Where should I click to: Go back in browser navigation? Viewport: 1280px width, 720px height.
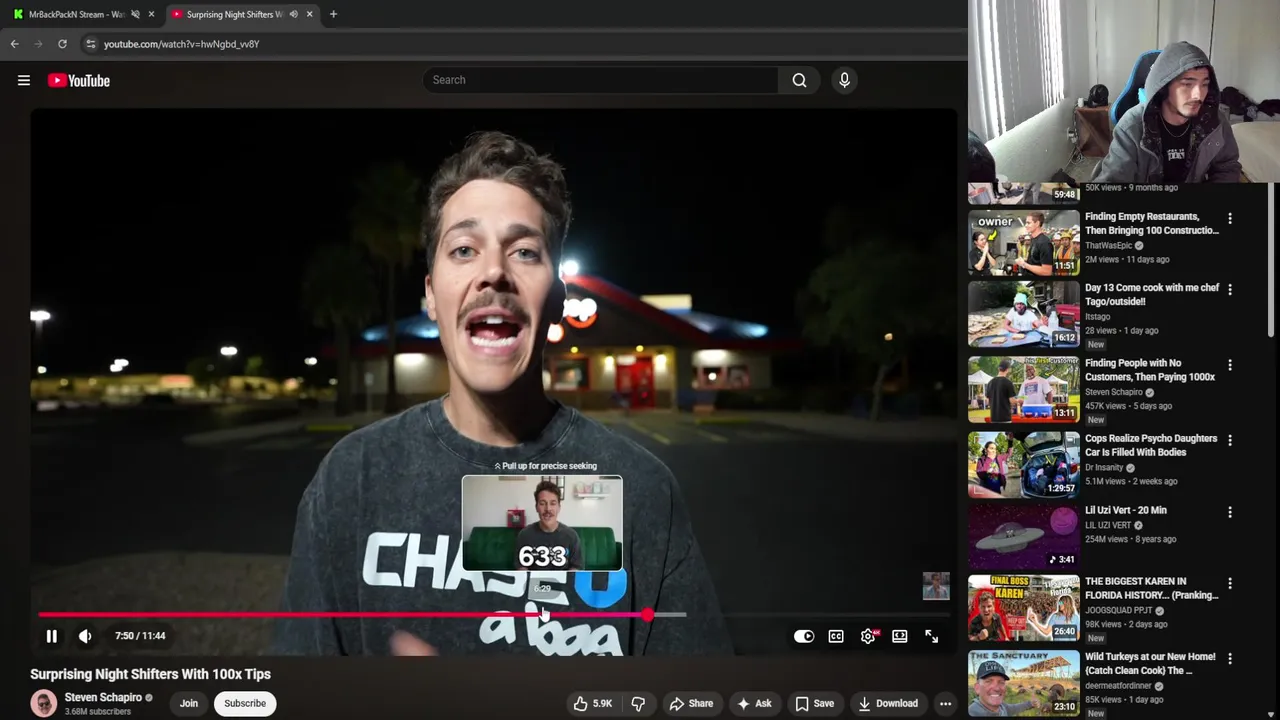coord(14,44)
